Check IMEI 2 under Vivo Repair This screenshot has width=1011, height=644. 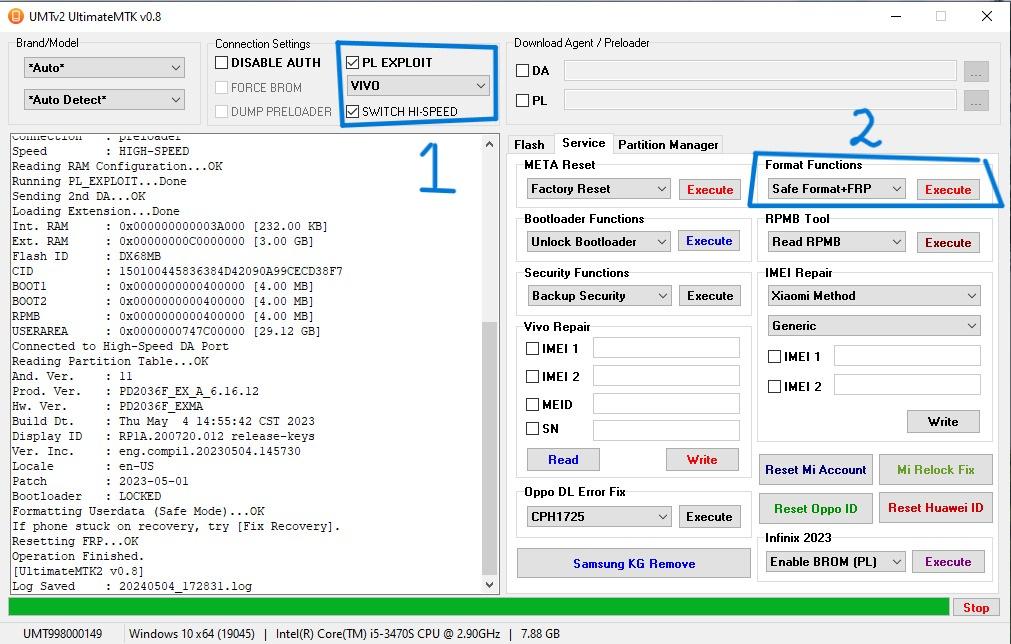tap(533, 376)
